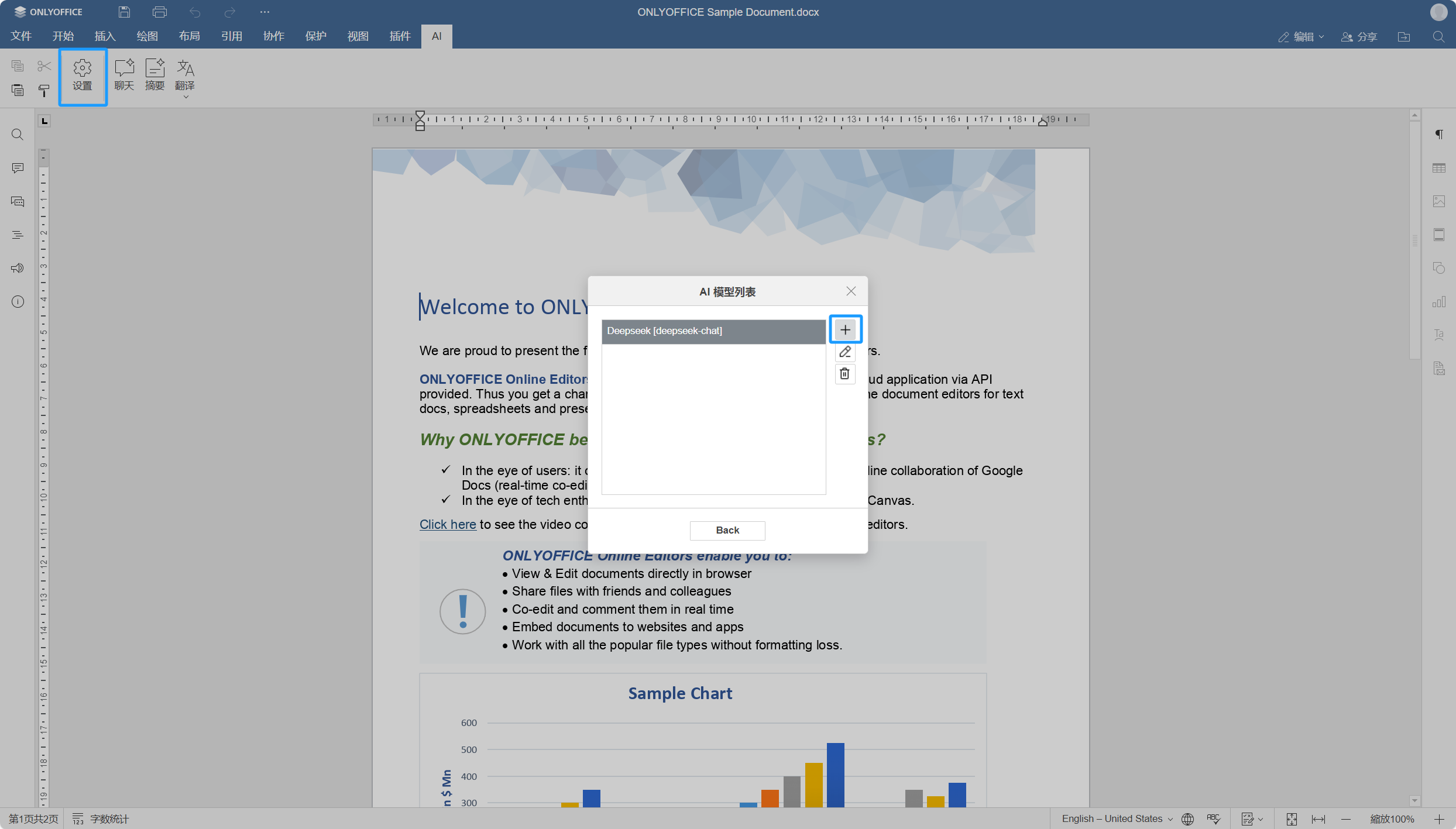Delete the selected model with trash icon
Viewport: 1456px width, 829px height.
pyautogui.click(x=844, y=374)
